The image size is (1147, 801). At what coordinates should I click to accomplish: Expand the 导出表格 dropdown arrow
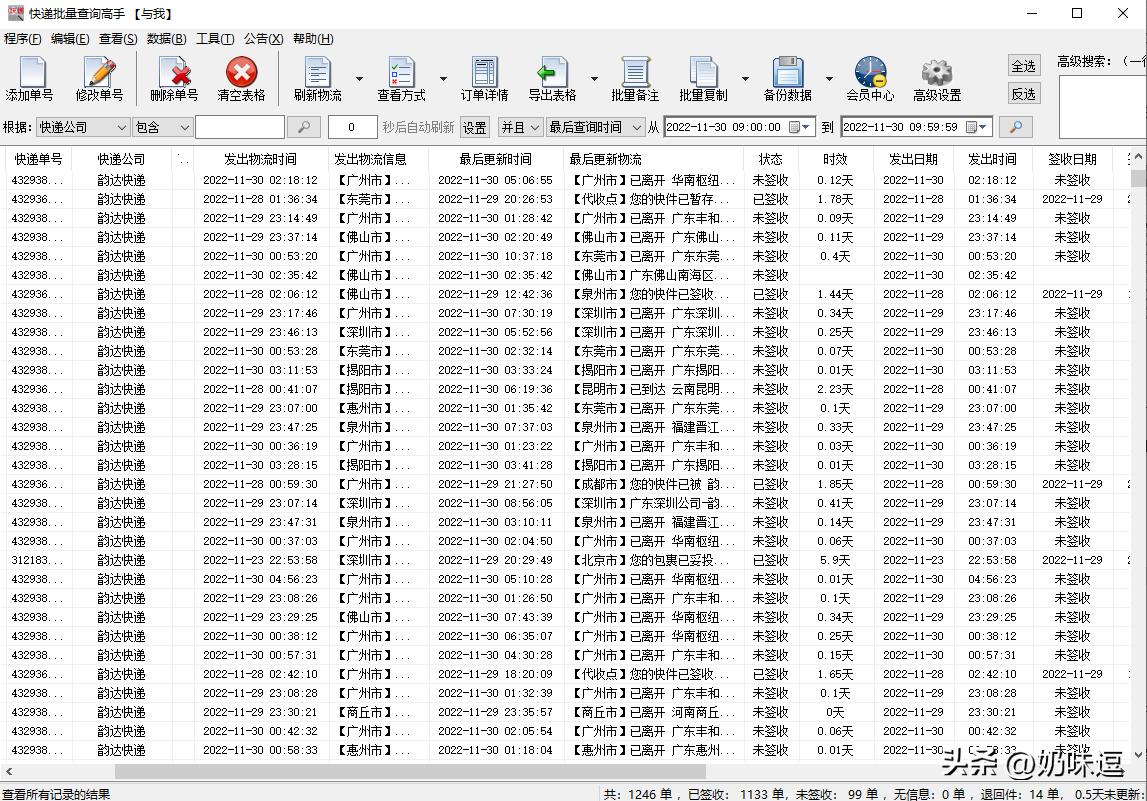click(594, 79)
